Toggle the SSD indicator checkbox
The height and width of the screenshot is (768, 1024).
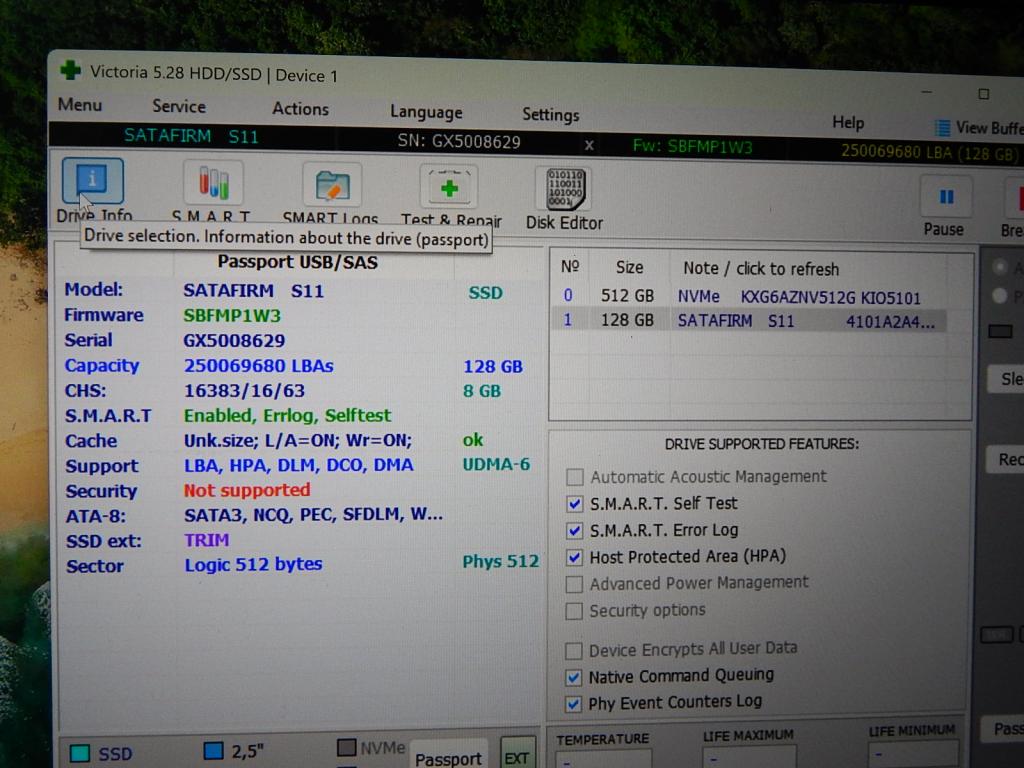tap(80, 753)
